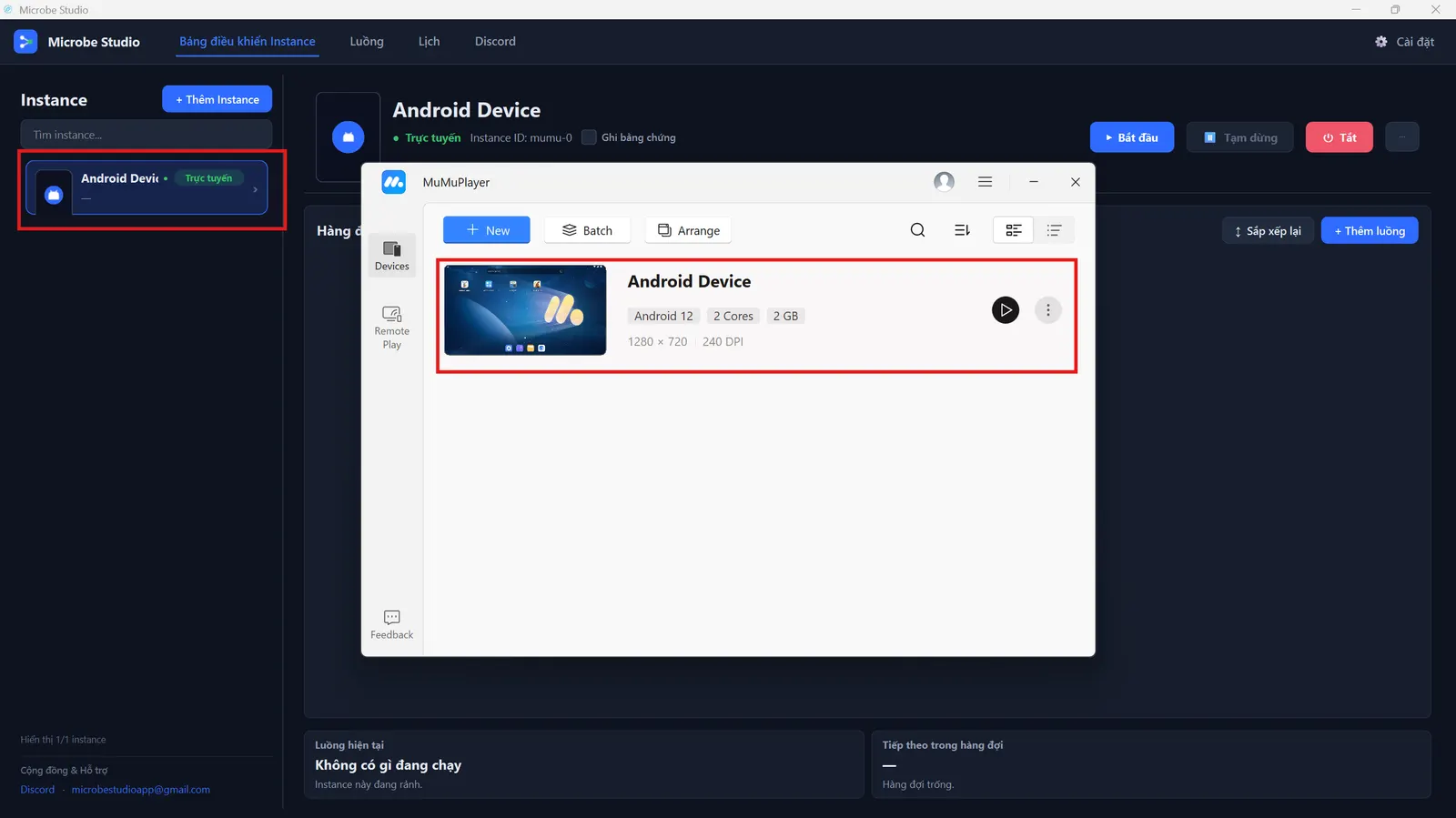Image resolution: width=1456 pixels, height=818 pixels.
Task: Click the Sắp xếp lại button
Action: tap(1268, 231)
